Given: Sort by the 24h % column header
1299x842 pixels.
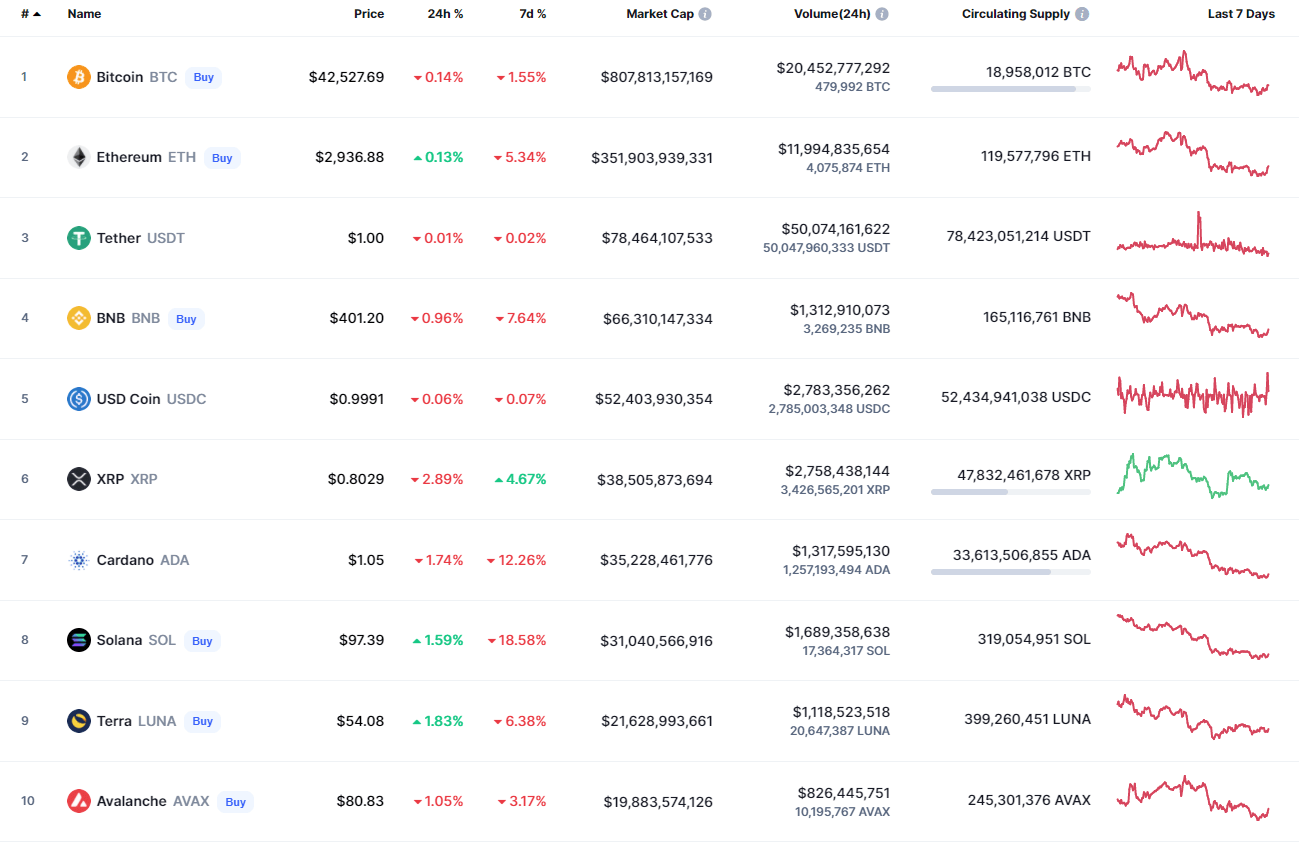Looking at the screenshot, I should (x=445, y=15).
